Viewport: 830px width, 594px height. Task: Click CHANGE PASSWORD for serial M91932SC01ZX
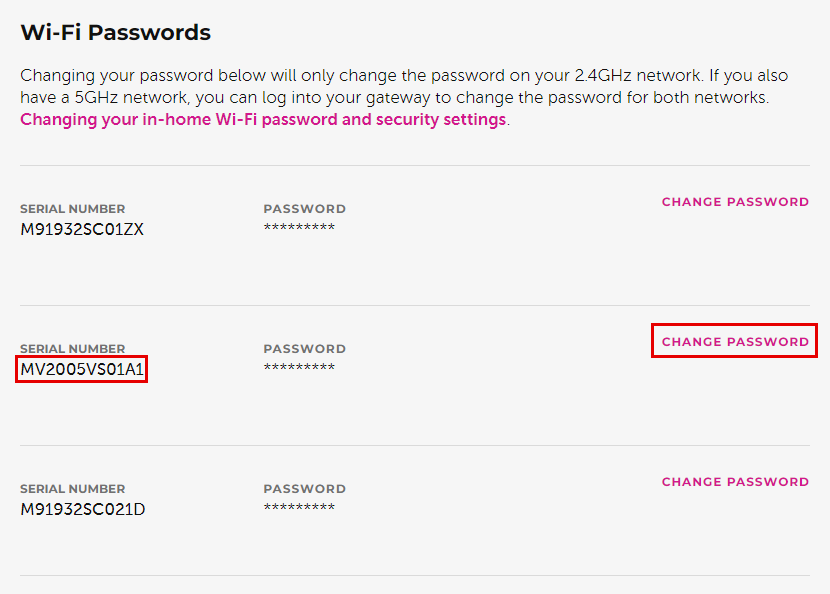(x=735, y=201)
